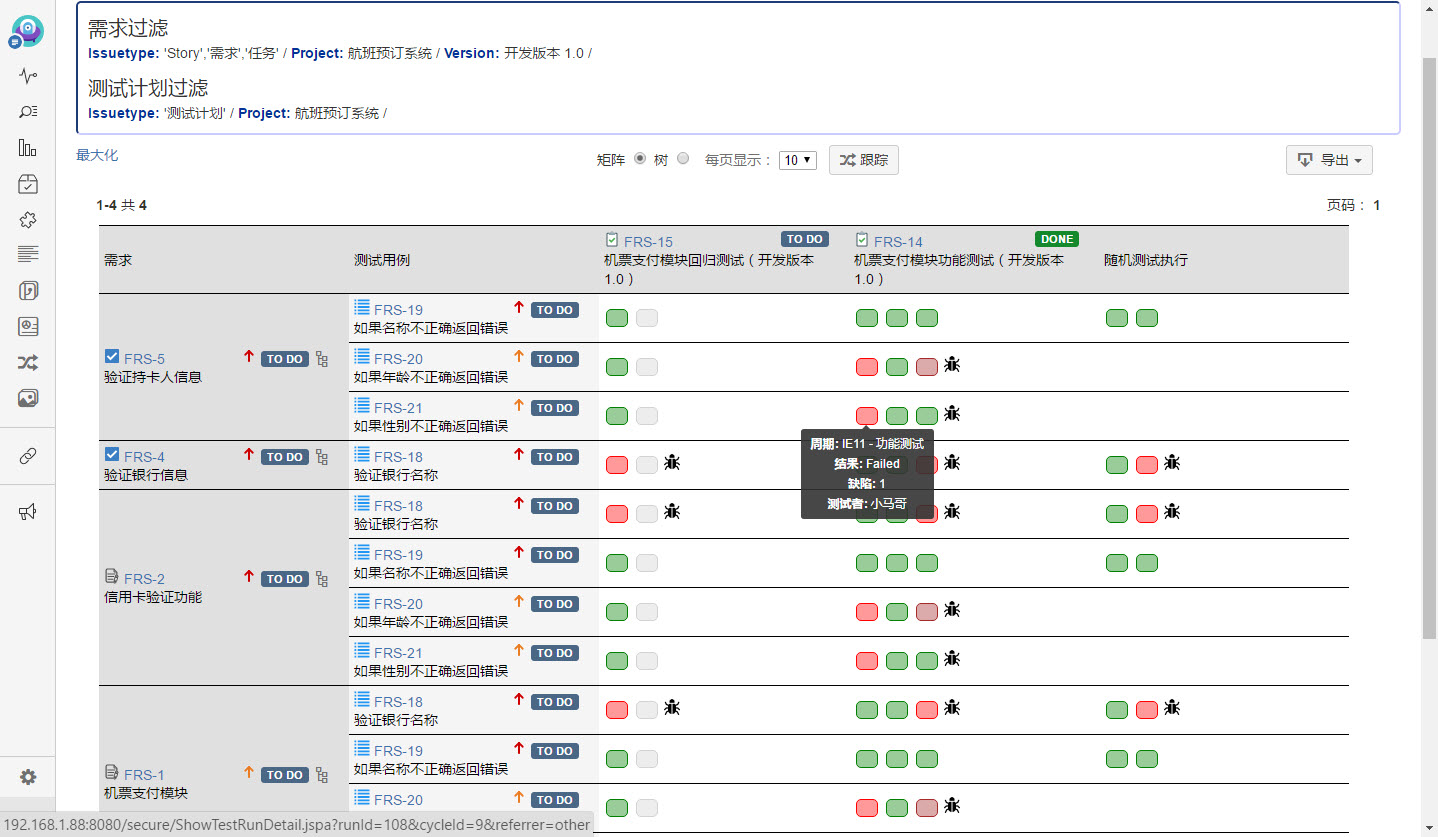Click the test plan icon beside FRS-14
1438x837 pixels.
(862, 240)
